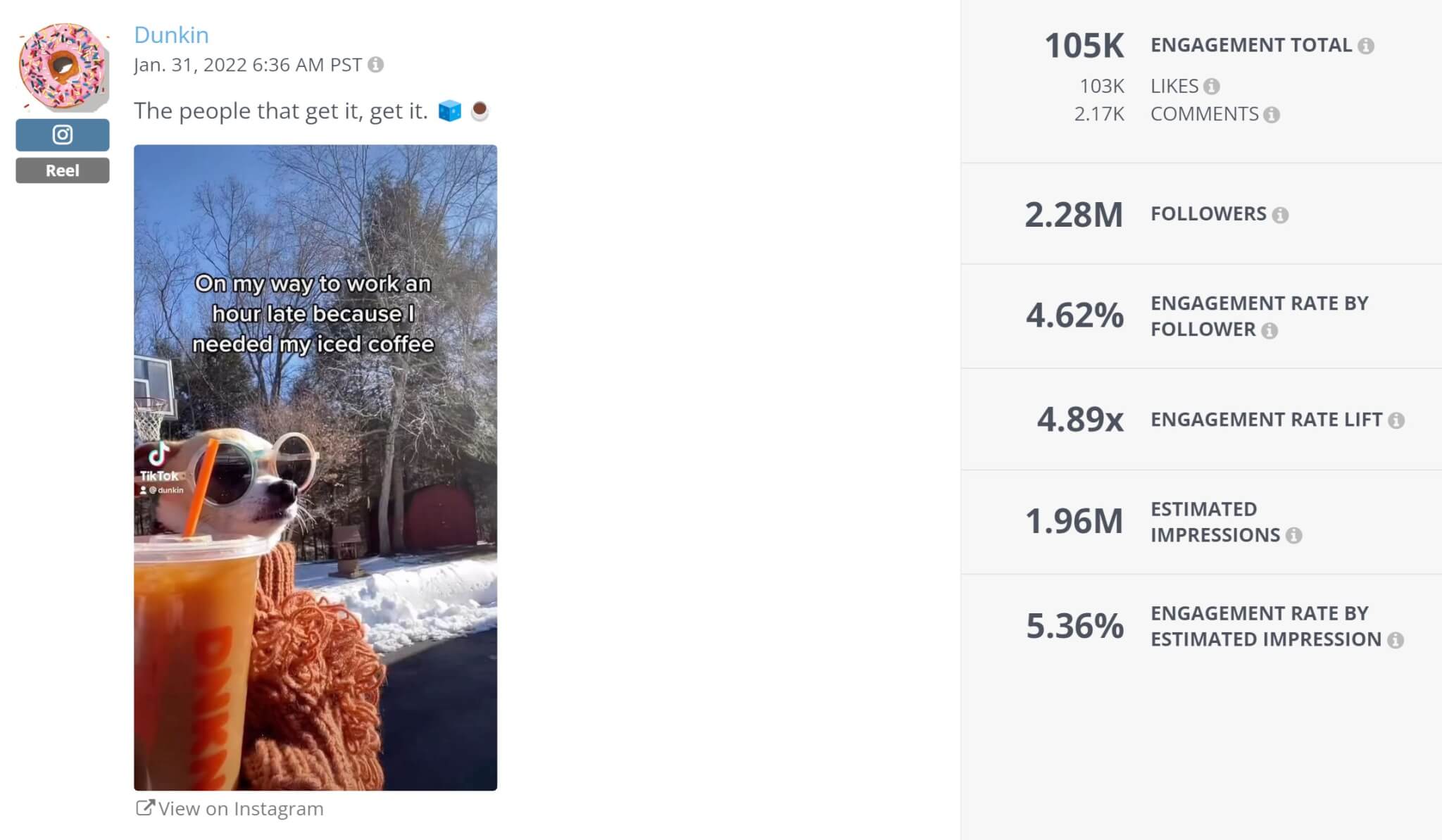The image size is (1442, 840).
Task: Click the Instagram platform icon
Action: (62, 134)
